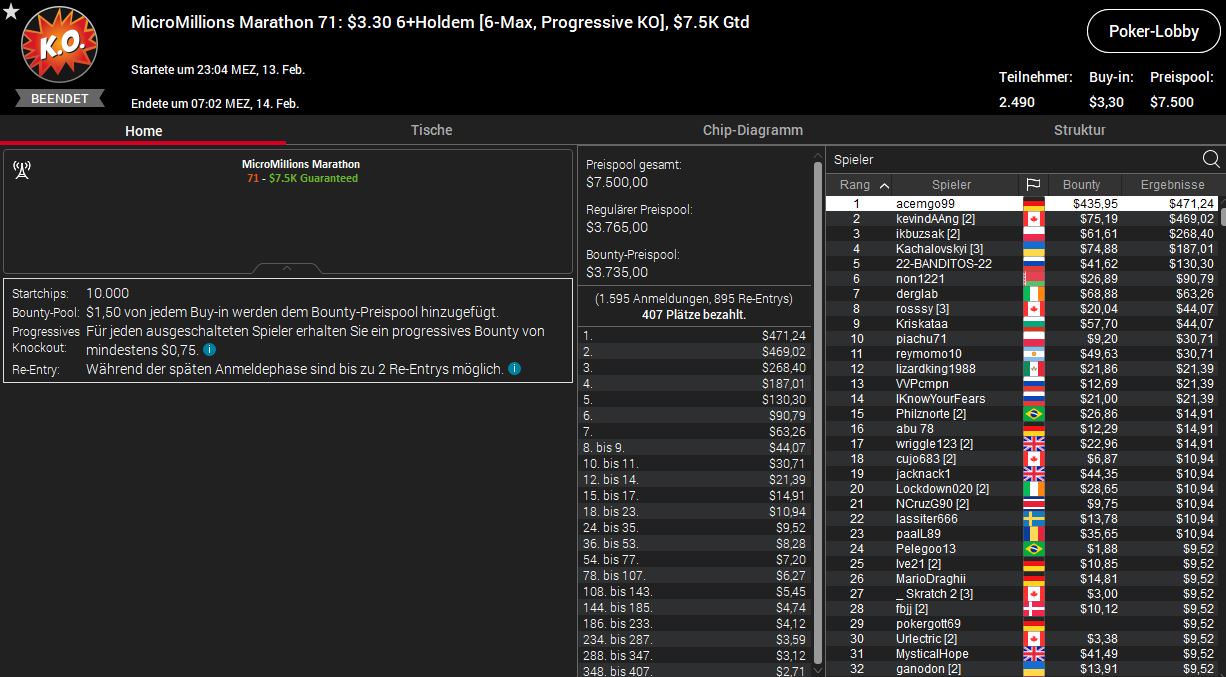
Task: Select the Home tab
Action: [143, 131]
